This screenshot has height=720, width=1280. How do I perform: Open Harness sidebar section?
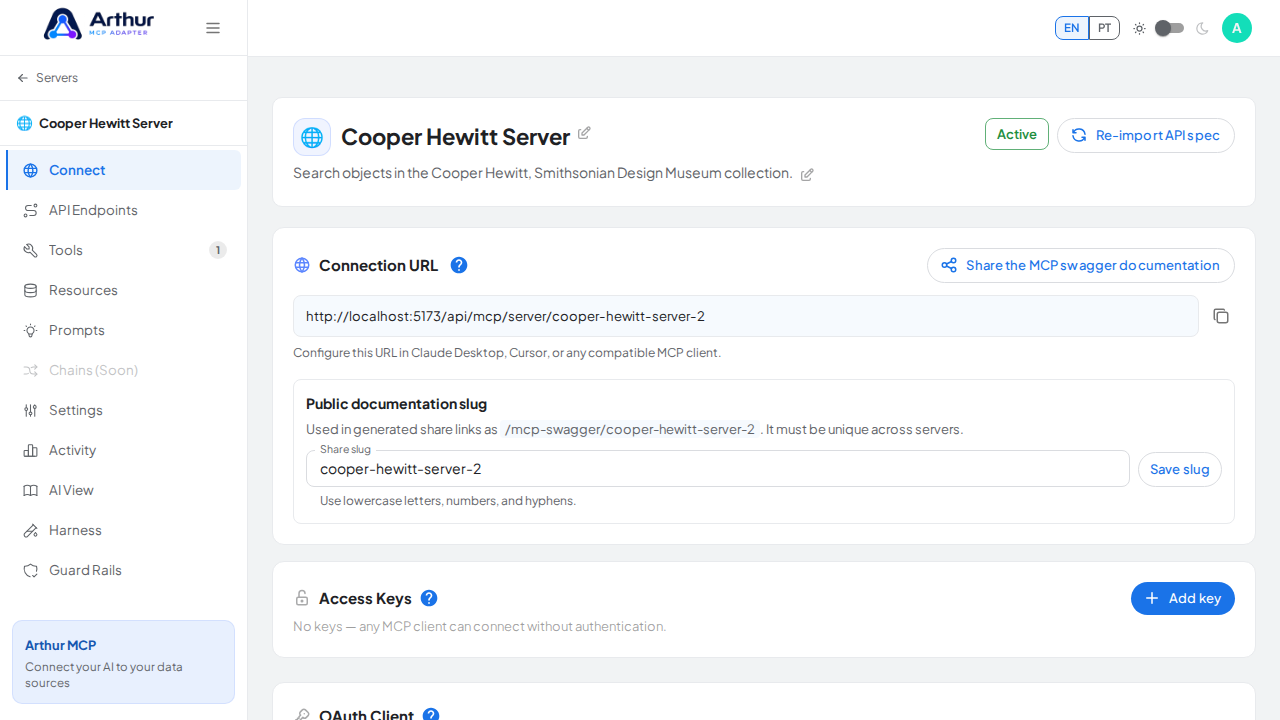point(124,530)
